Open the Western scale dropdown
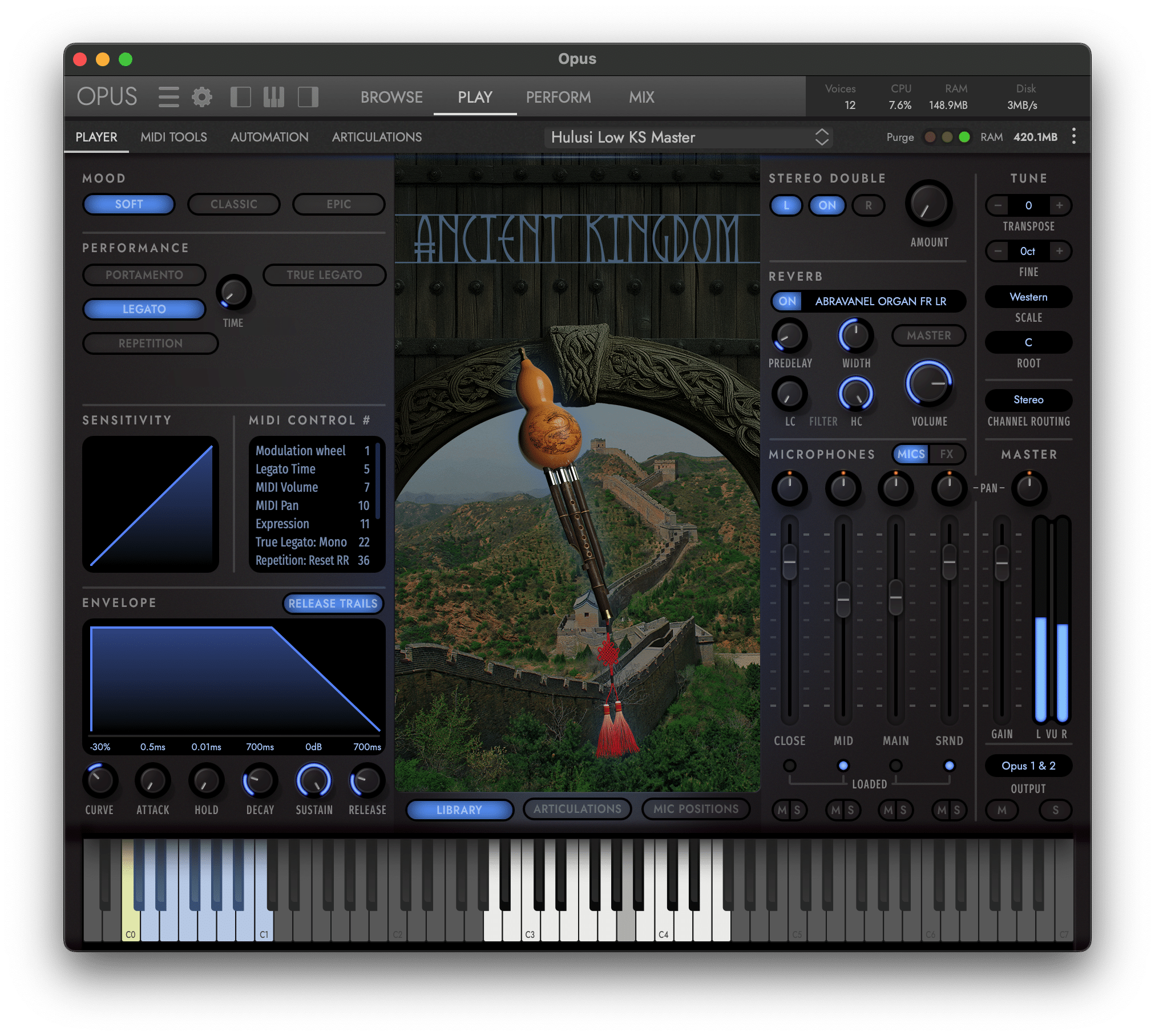The image size is (1155, 1036). [x=1028, y=297]
